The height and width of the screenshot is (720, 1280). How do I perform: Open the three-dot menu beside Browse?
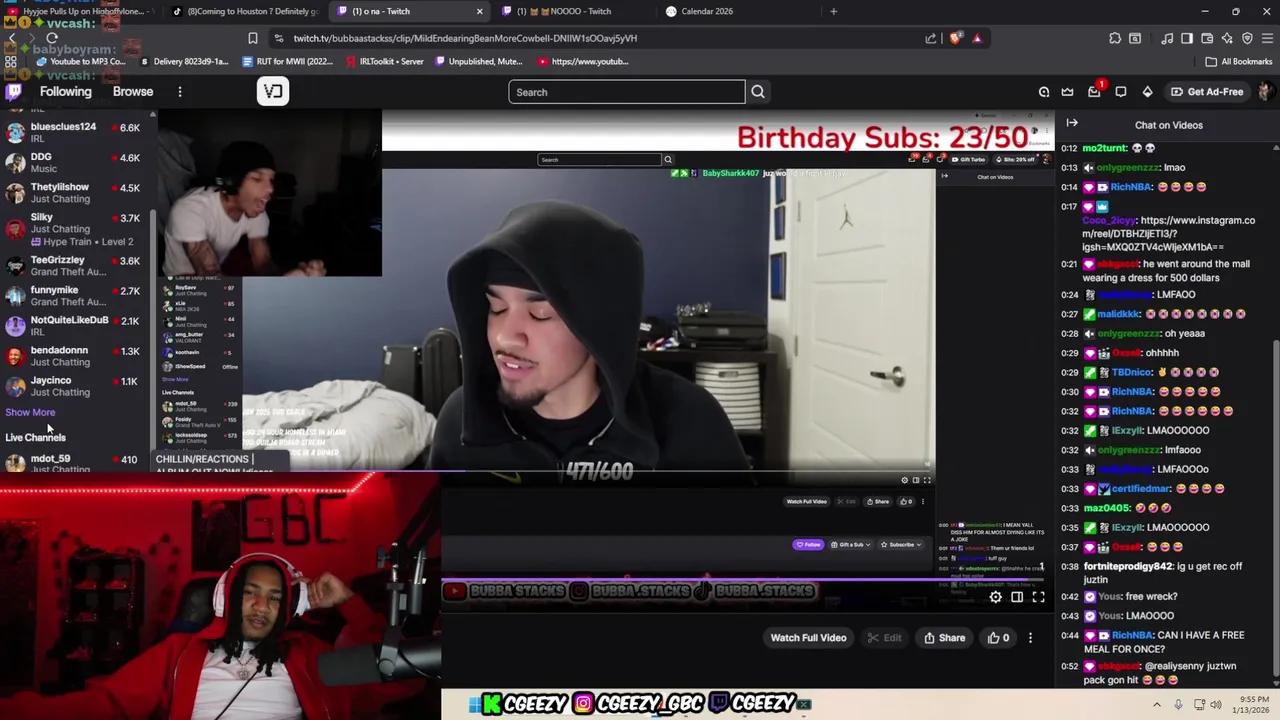tap(180, 92)
